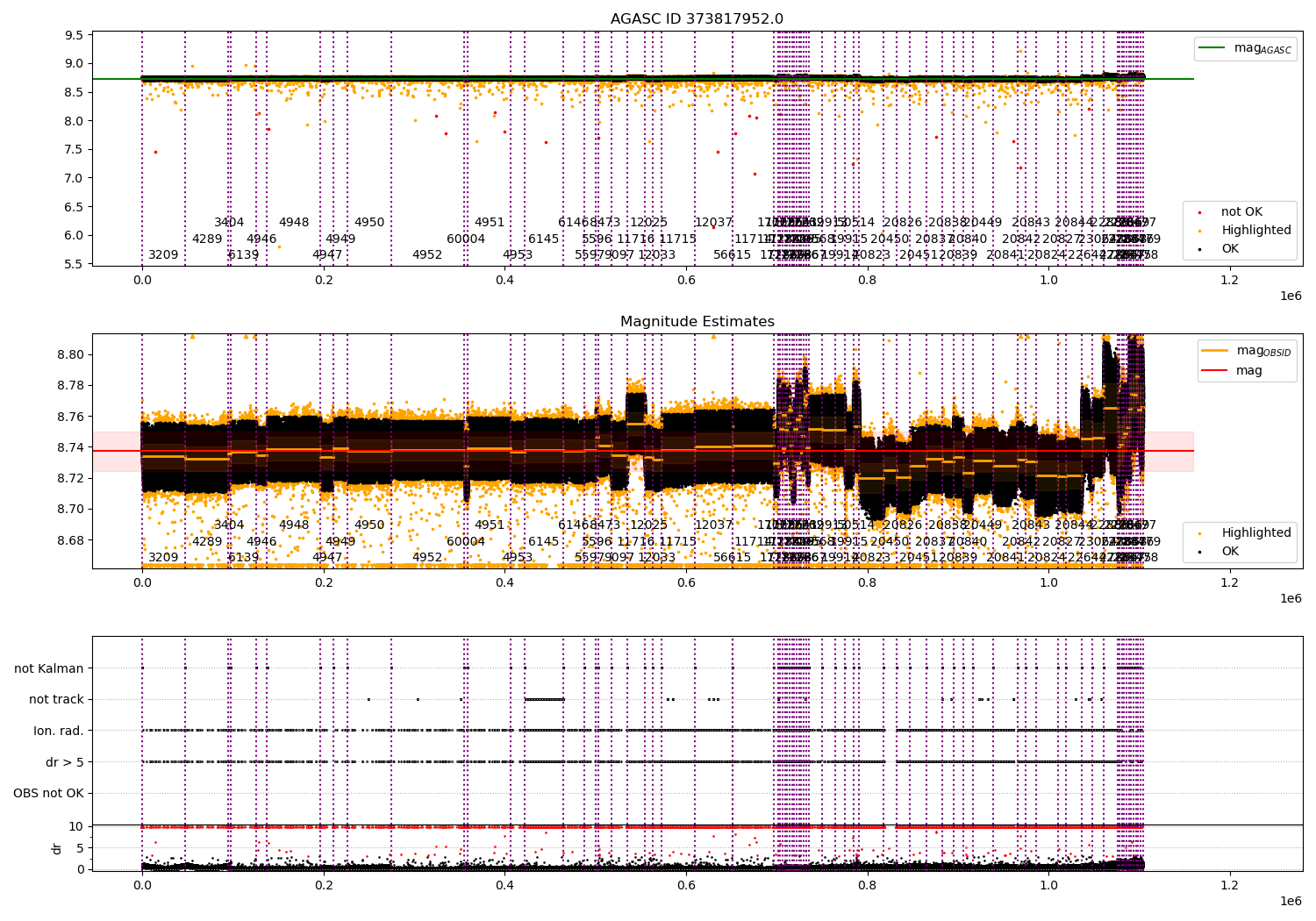The image size is (1316, 921).
Task: Click obsid label 3209 in middle plot
Action: coord(163,558)
